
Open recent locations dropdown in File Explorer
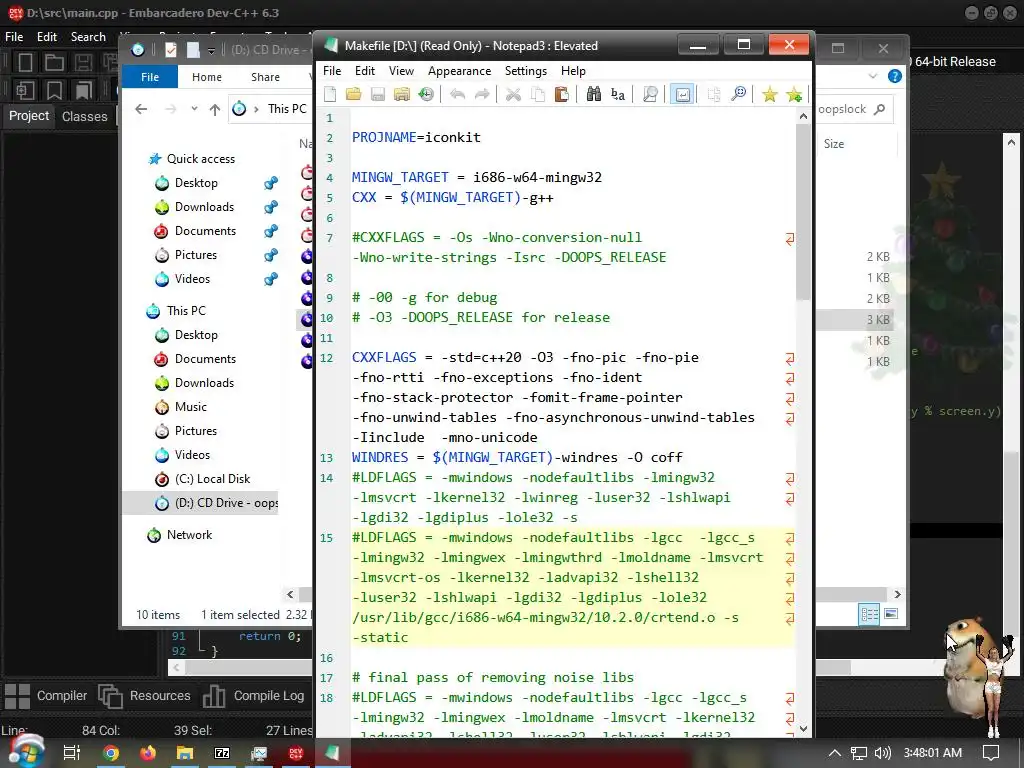[x=194, y=109]
